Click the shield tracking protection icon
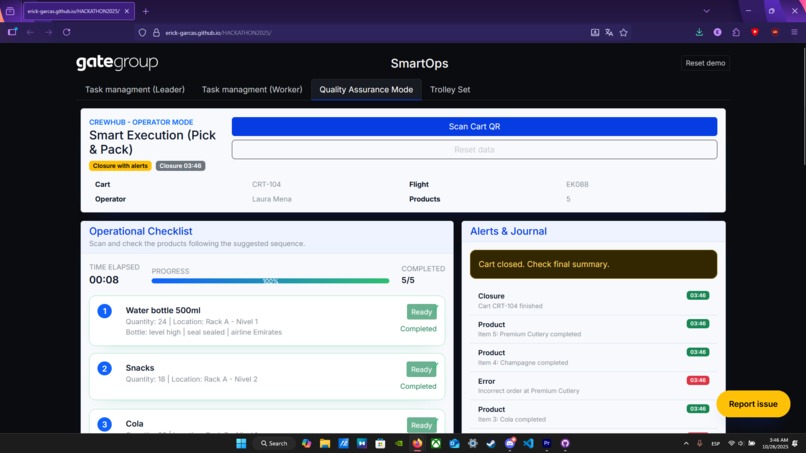The height and width of the screenshot is (453, 806). (x=142, y=32)
